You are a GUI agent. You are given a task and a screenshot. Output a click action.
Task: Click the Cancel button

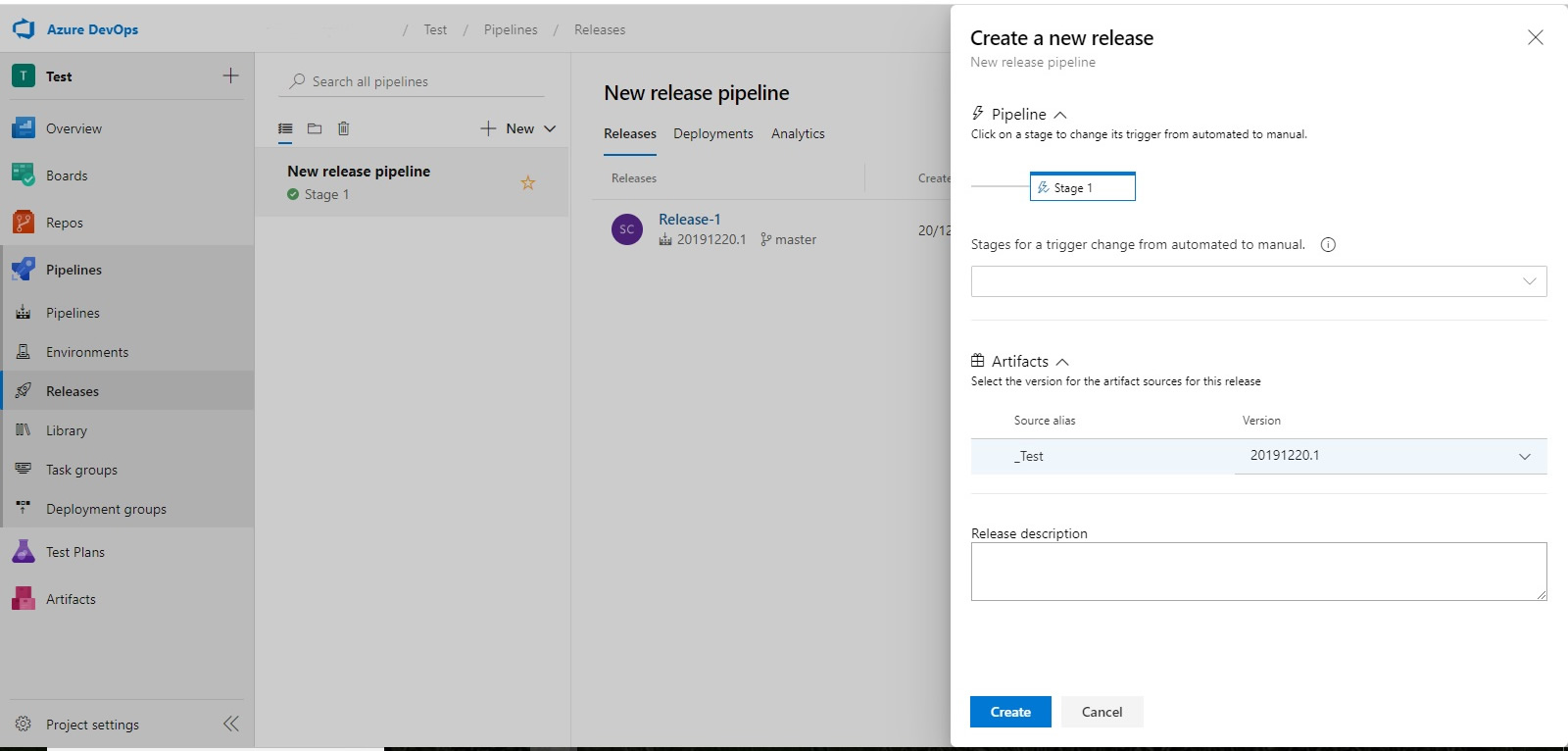tap(1102, 712)
